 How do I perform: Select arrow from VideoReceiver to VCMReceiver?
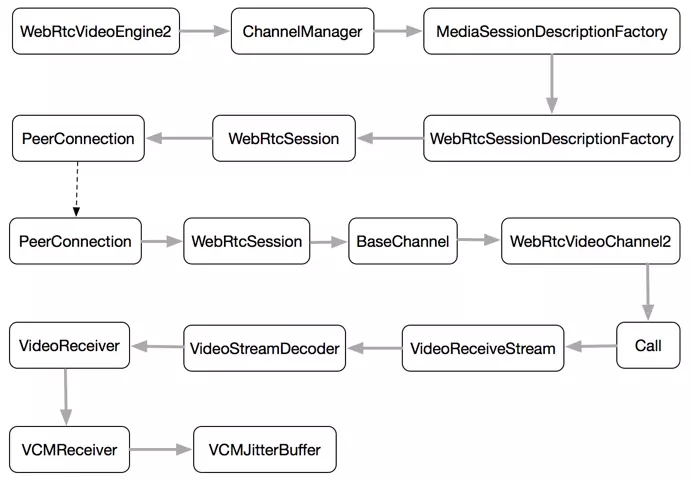(x=68, y=397)
